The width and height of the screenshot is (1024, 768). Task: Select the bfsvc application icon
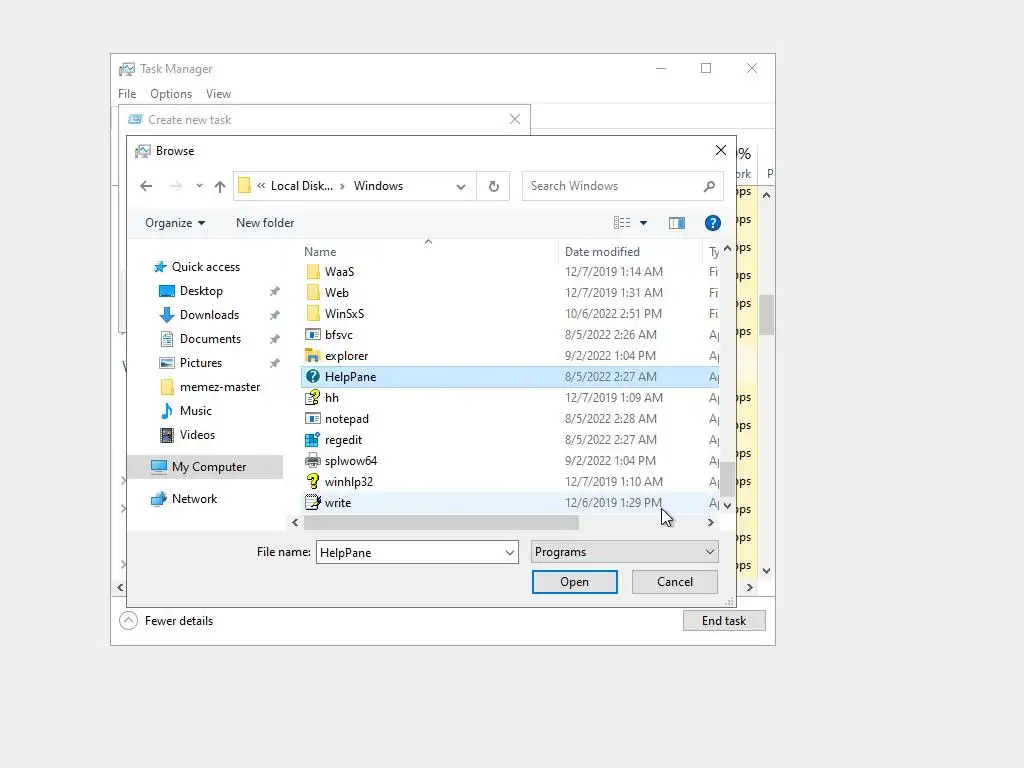click(313, 334)
